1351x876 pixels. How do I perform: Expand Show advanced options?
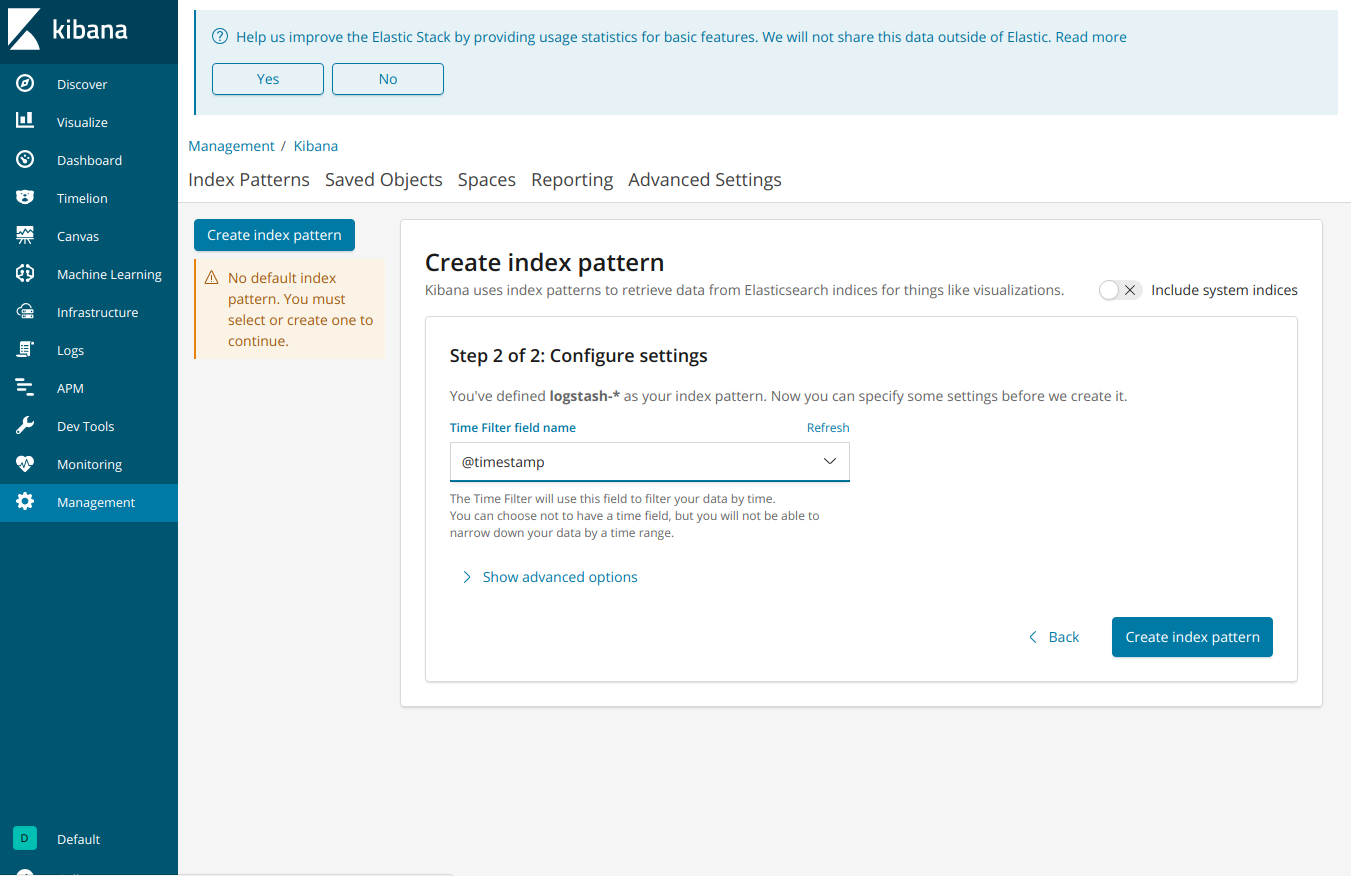[x=549, y=577]
